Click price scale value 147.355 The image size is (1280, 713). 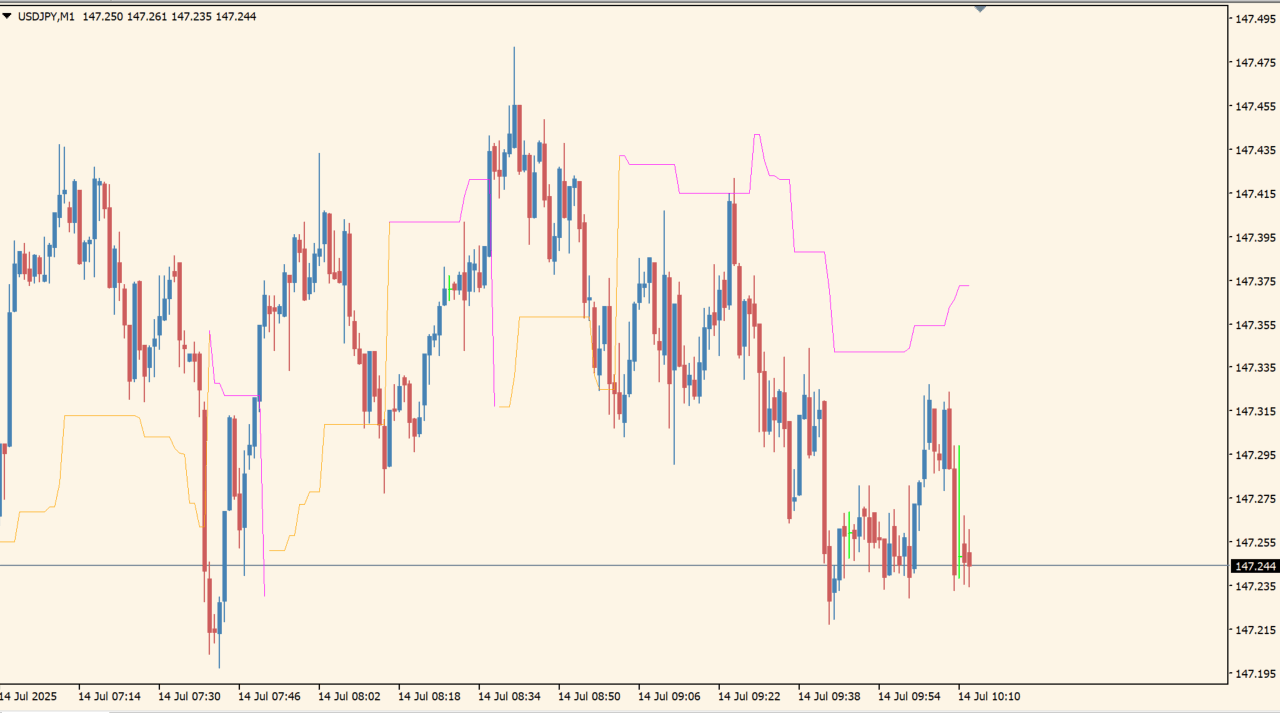[1255, 325]
